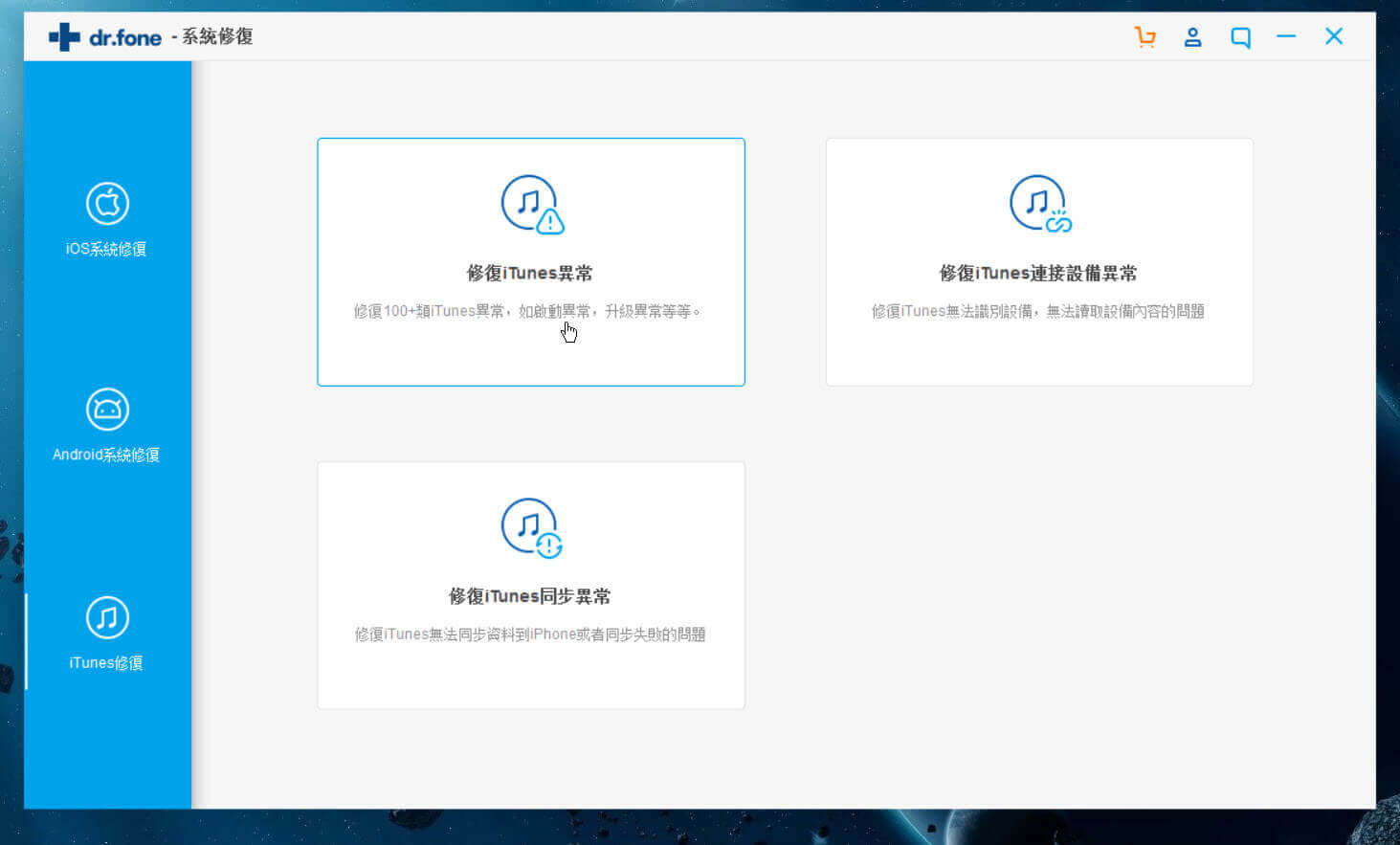The width and height of the screenshot is (1400, 845).
Task: Select the music note icon for iTunes修復
Action: 107,617
